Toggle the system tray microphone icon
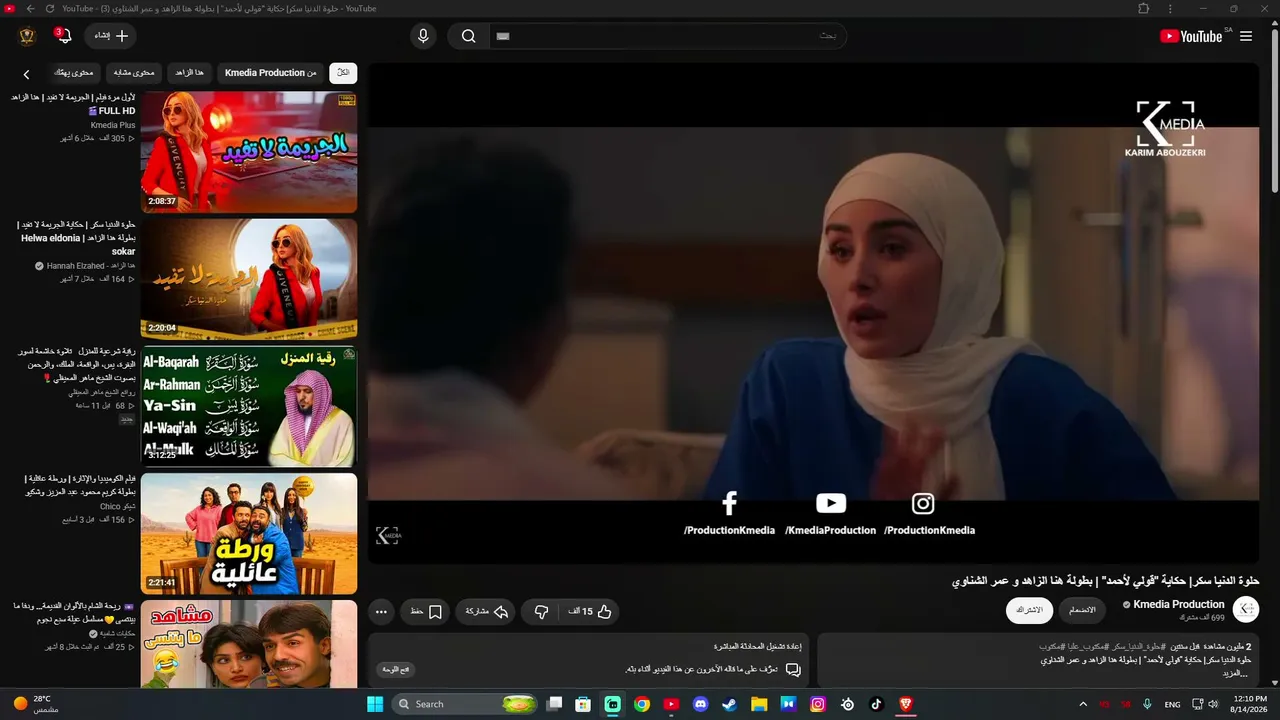Image resolution: width=1280 pixels, height=720 pixels. 1147,704
